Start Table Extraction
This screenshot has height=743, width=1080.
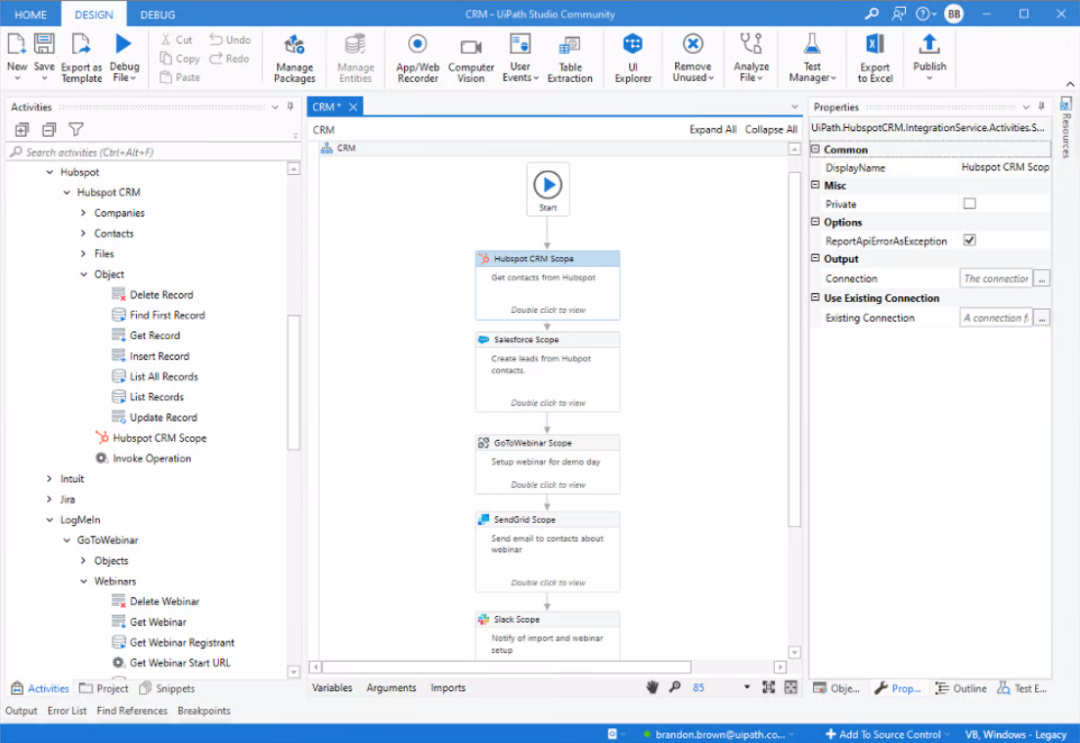570,59
